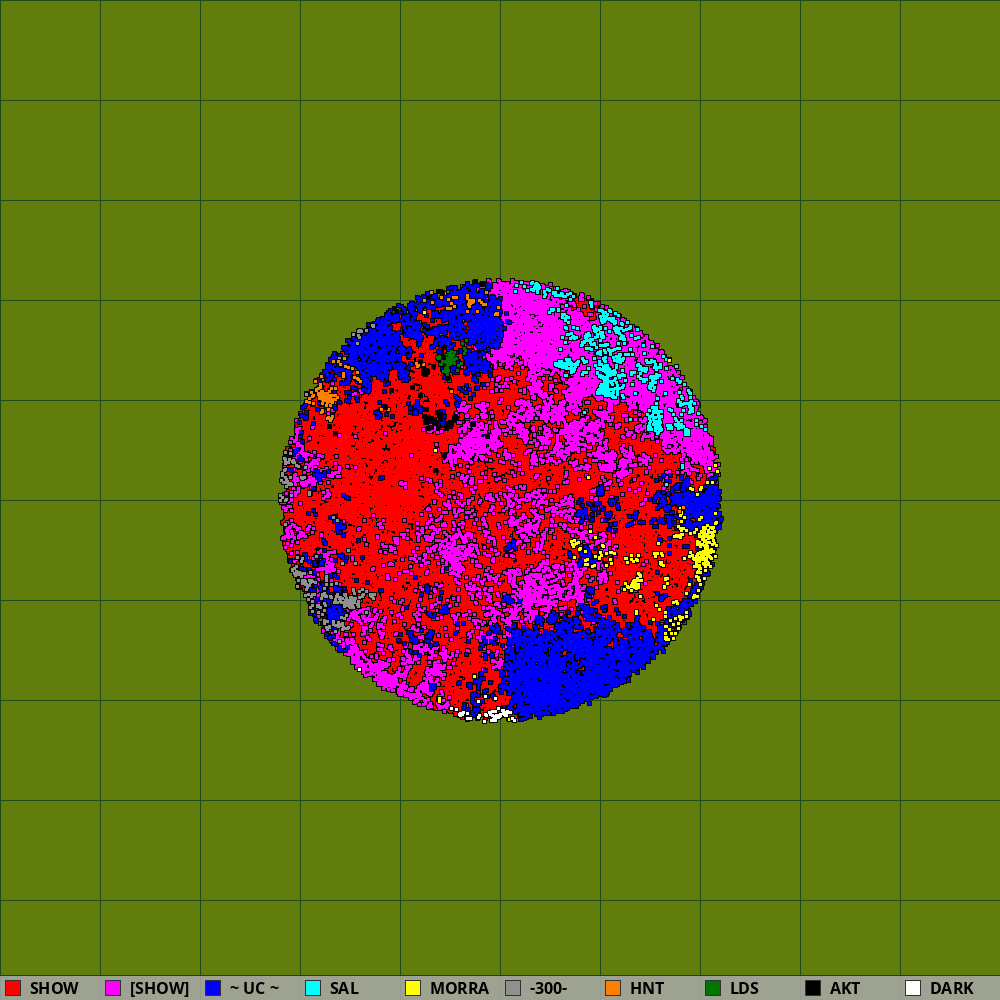Select the [SHOW] alliance label
1000x1000 pixels.
click(x=159, y=989)
